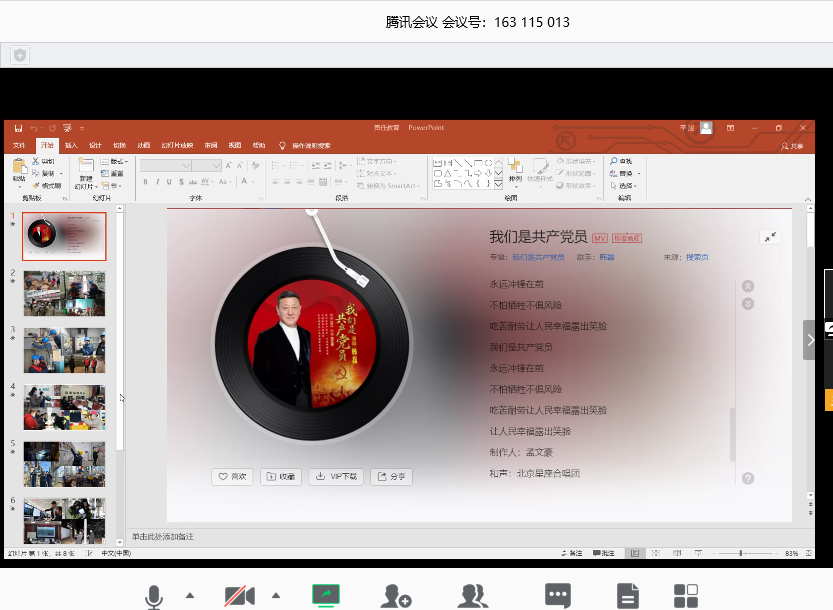Screen dimensions: 833x610
Task: Toggle Italic formatting
Action: tap(157, 182)
